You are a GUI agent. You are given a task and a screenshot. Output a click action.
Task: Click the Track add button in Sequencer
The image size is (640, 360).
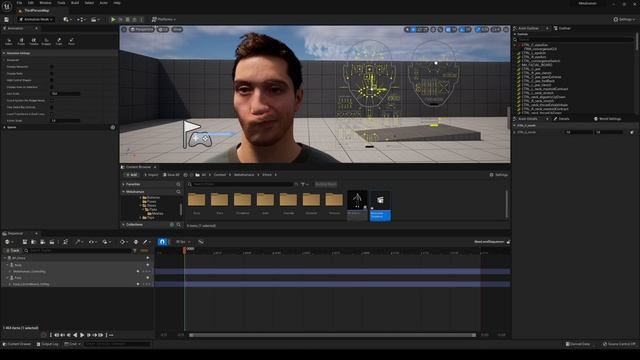click(12, 250)
